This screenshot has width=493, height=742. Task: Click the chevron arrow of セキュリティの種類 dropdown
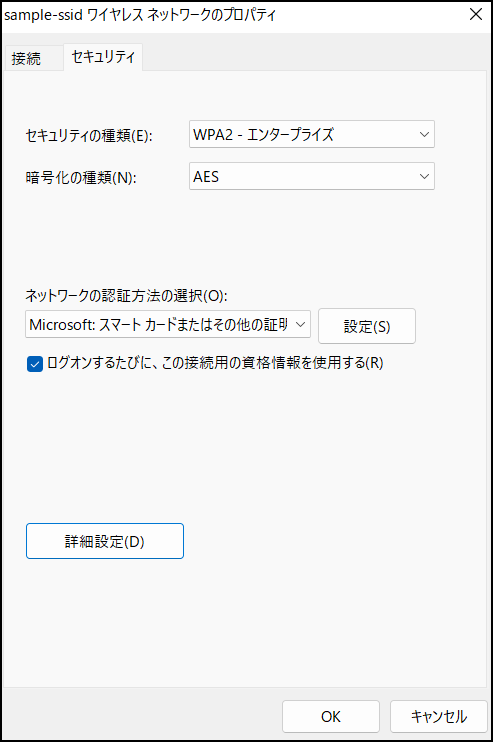(424, 134)
